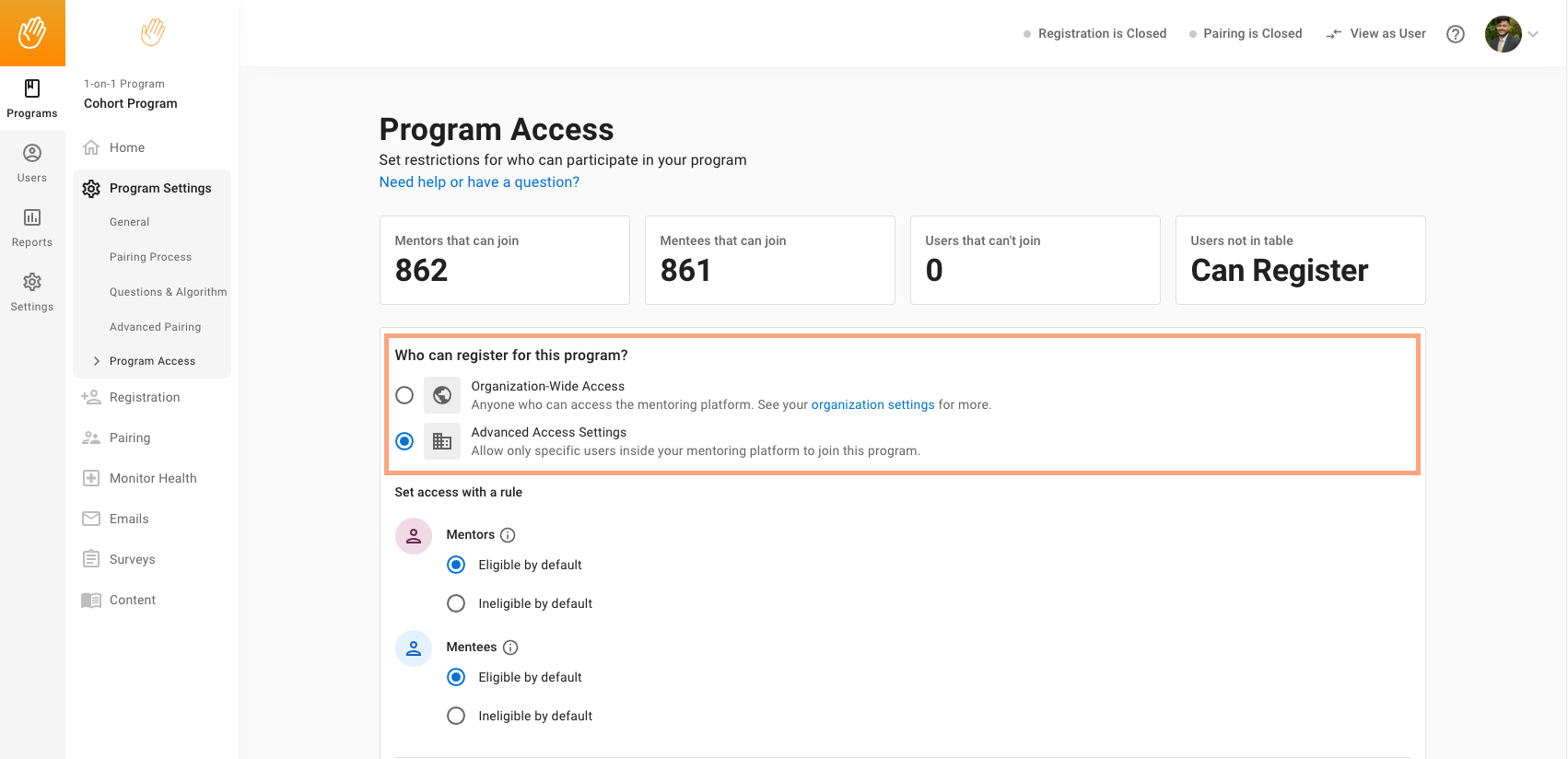Select Mentees Ineligible by default radio
1568x759 pixels.
[456, 716]
